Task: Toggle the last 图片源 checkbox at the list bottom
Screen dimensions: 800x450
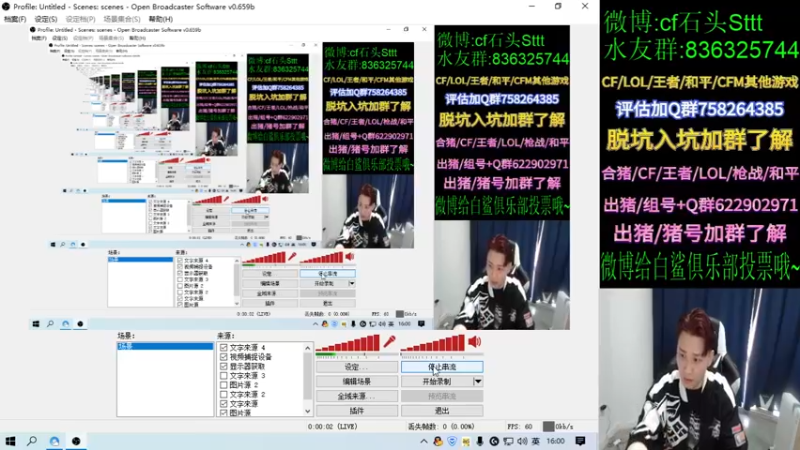Action: click(223, 413)
